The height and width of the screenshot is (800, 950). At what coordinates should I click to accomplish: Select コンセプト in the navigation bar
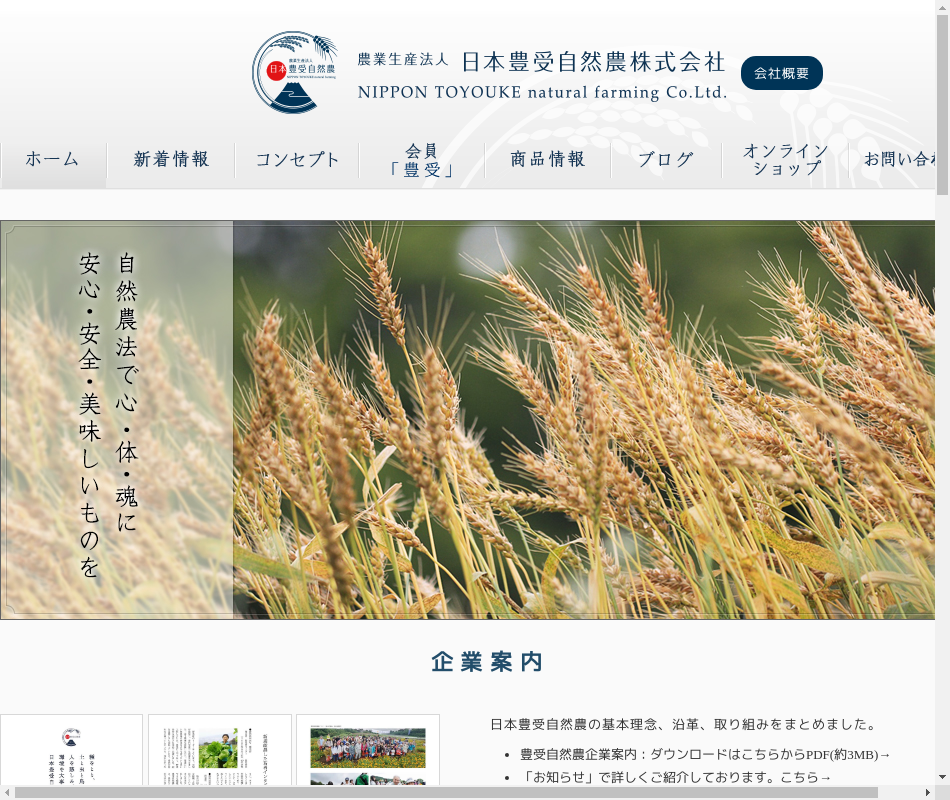point(297,160)
